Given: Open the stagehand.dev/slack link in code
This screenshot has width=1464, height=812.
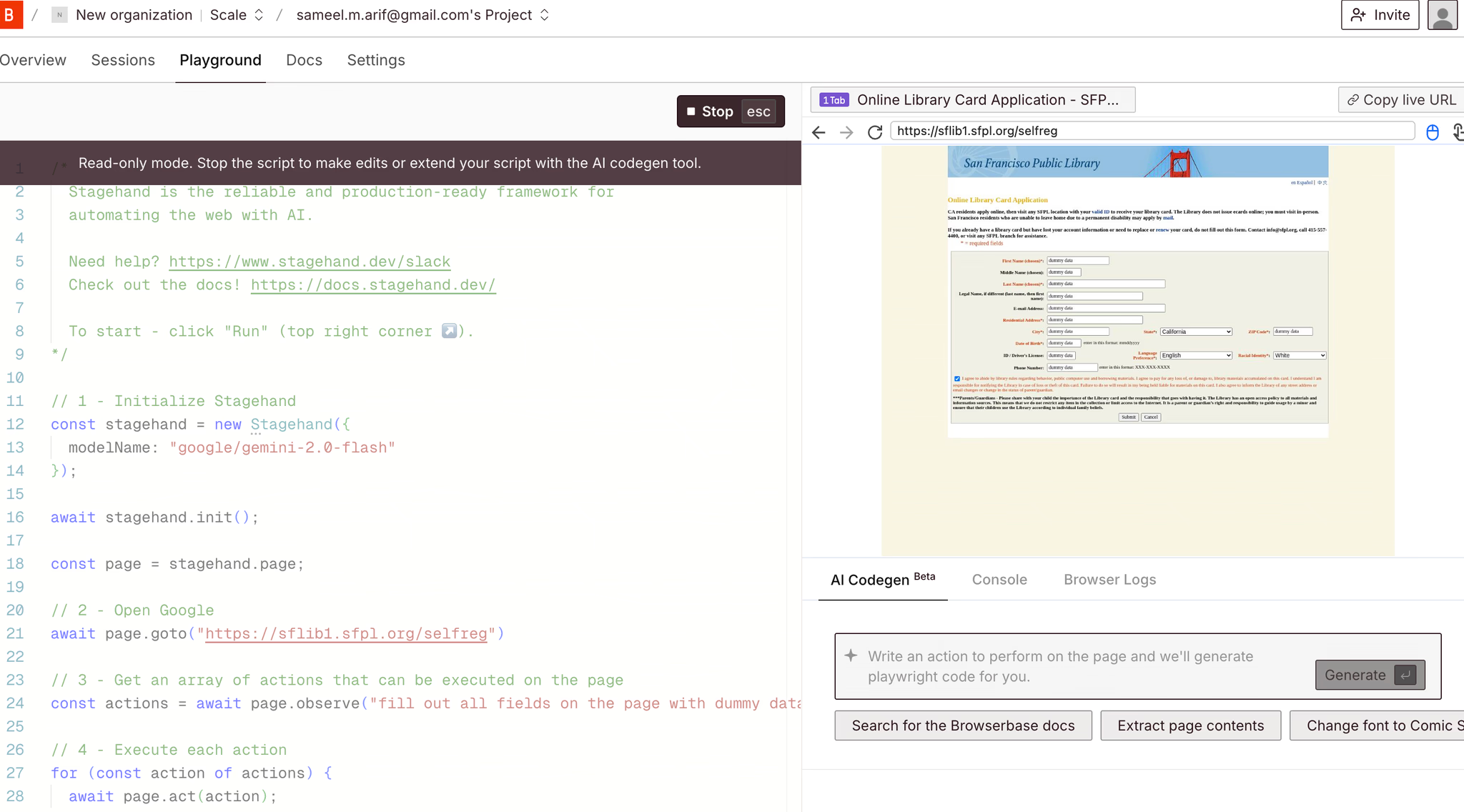Looking at the screenshot, I should point(310,262).
